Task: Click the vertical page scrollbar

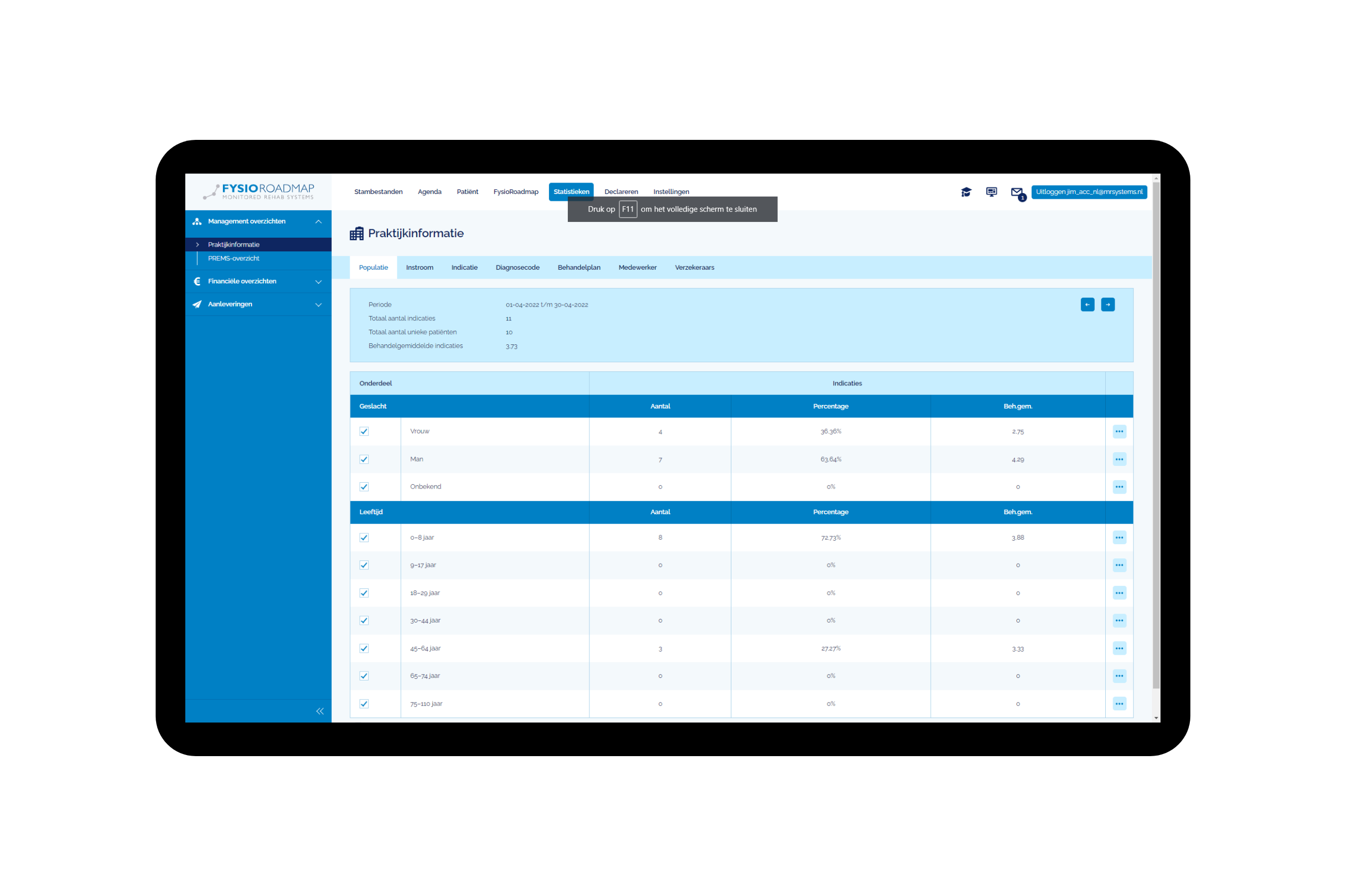Action: point(1156,434)
